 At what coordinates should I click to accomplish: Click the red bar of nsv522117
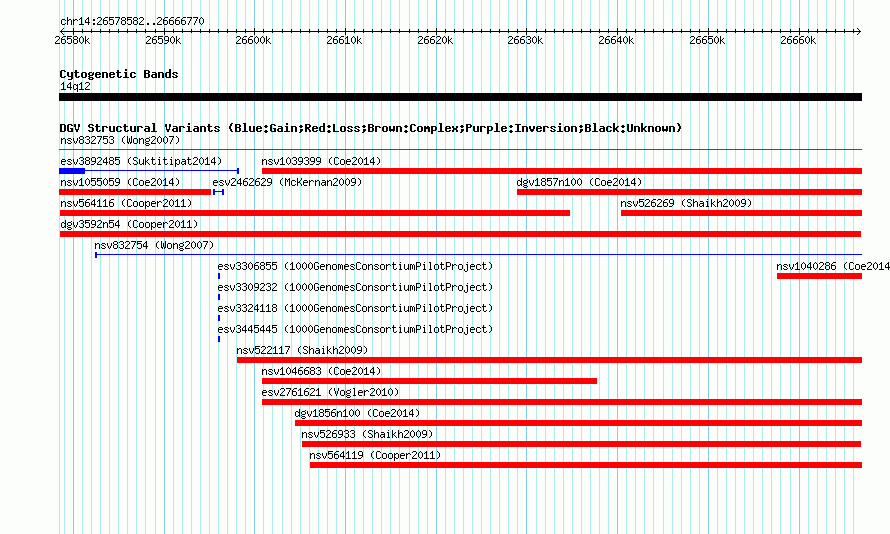549,360
